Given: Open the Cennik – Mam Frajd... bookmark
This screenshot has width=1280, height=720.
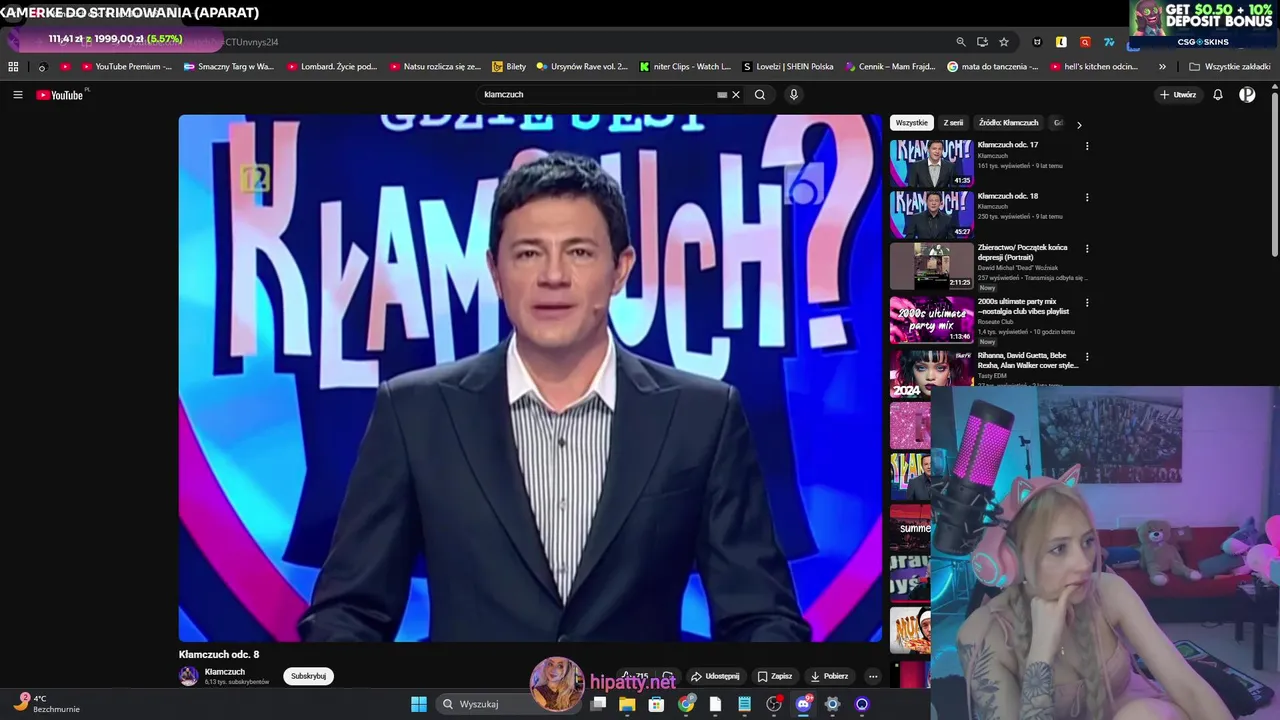Looking at the screenshot, I should 890,67.
